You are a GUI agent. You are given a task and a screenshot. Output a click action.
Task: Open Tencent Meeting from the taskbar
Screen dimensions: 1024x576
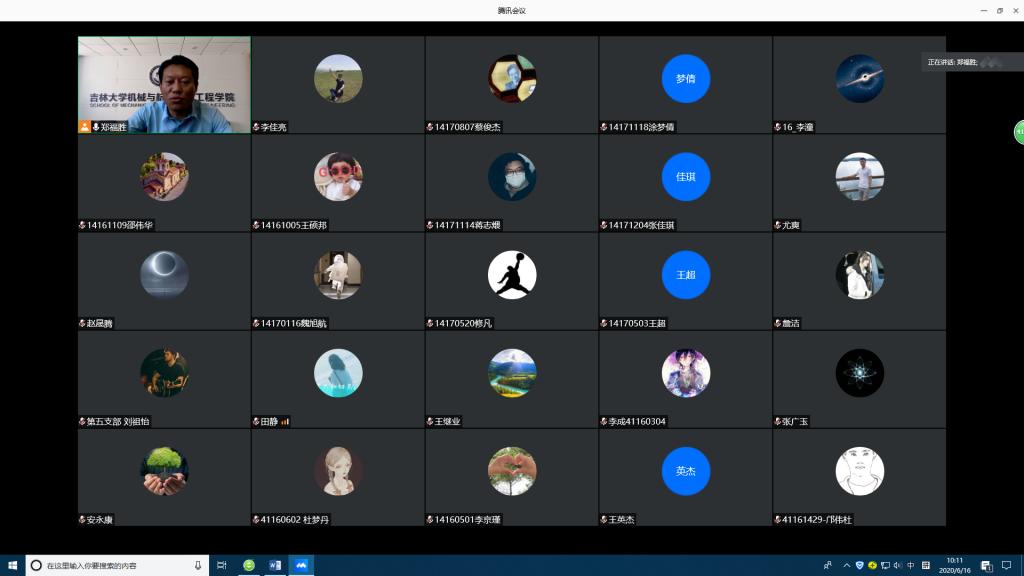point(300,565)
